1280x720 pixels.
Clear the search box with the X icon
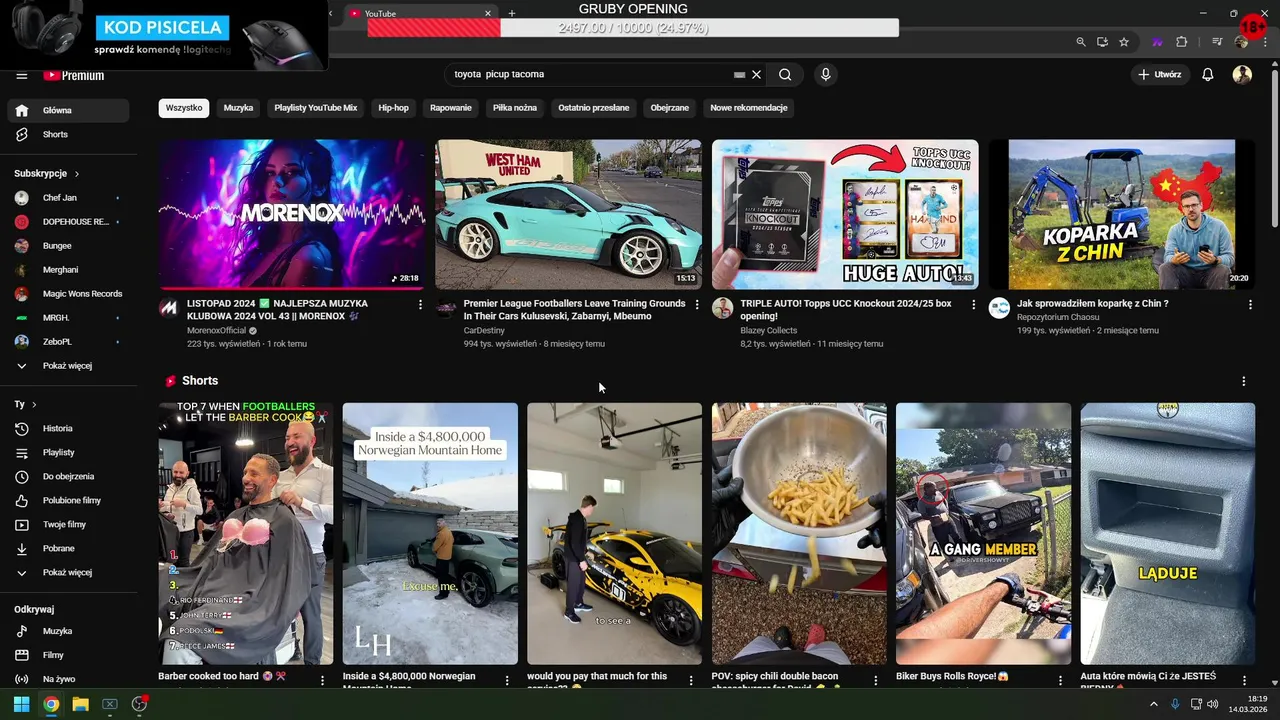pyautogui.click(x=757, y=74)
